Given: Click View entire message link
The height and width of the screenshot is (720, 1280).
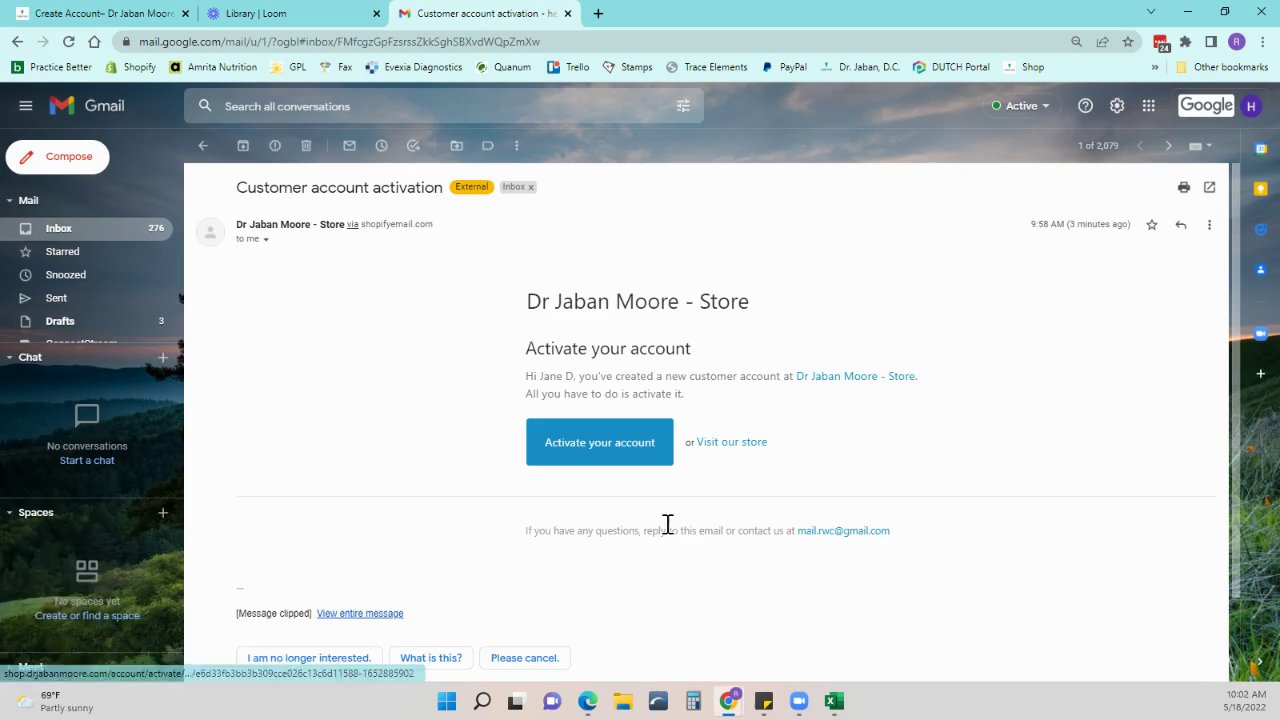Looking at the screenshot, I should click(360, 614).
